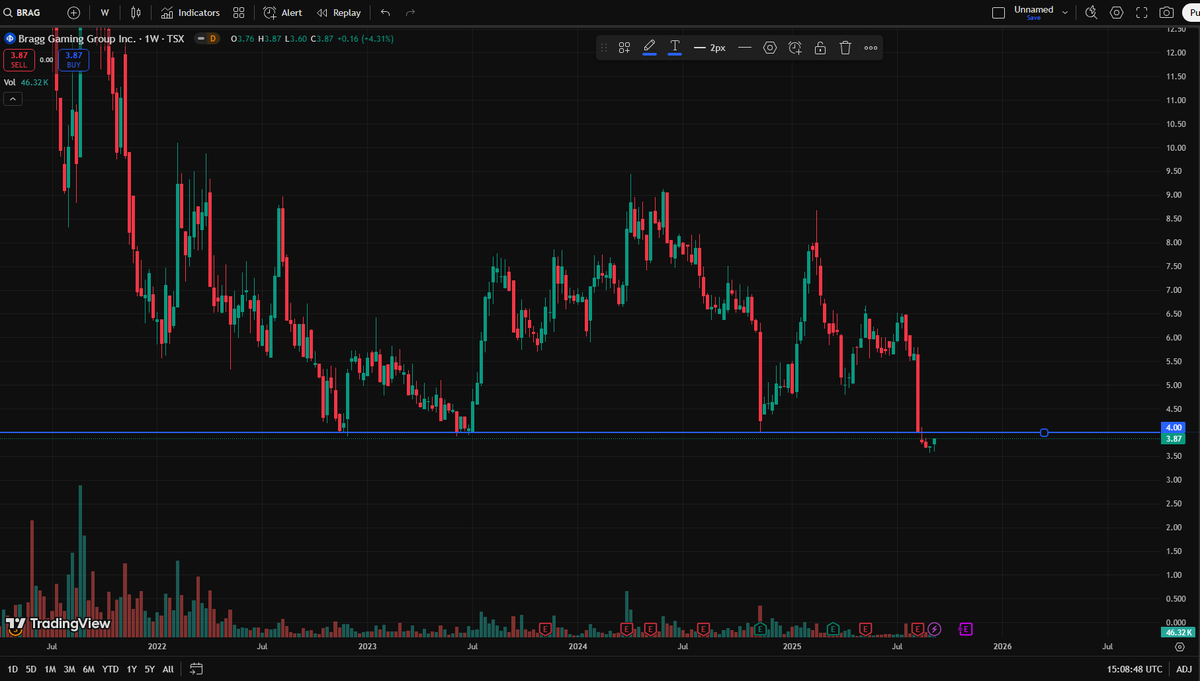Switch range to YTD
This screenshot has height=681, width=1200.
111,669
